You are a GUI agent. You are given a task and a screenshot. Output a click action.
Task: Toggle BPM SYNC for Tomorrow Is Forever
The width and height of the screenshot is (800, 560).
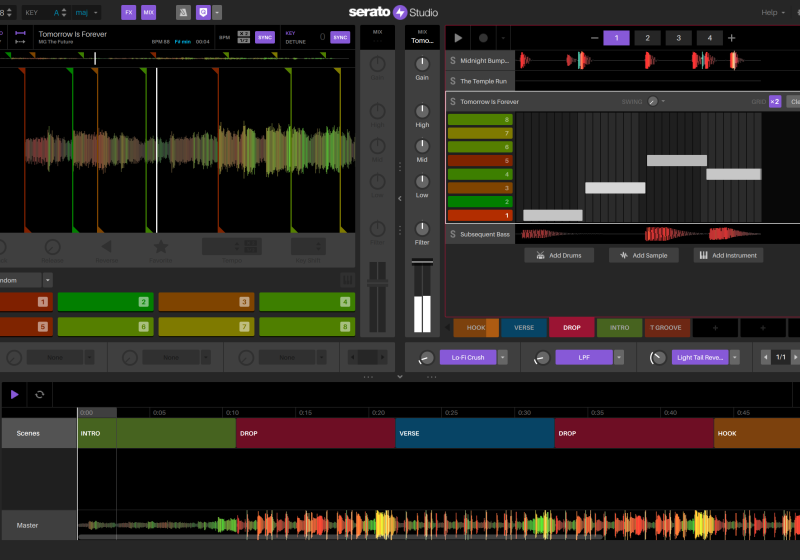[x=265, y=37]
